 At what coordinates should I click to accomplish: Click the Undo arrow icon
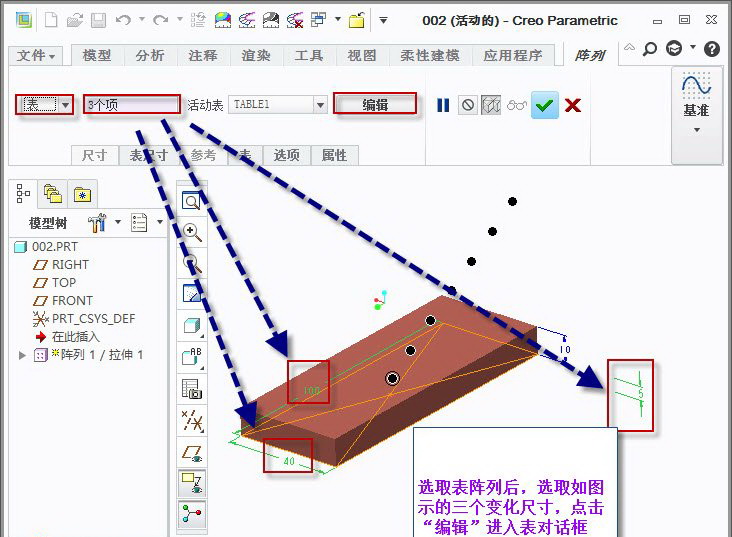pyautogui.click(x=124, y=20)
